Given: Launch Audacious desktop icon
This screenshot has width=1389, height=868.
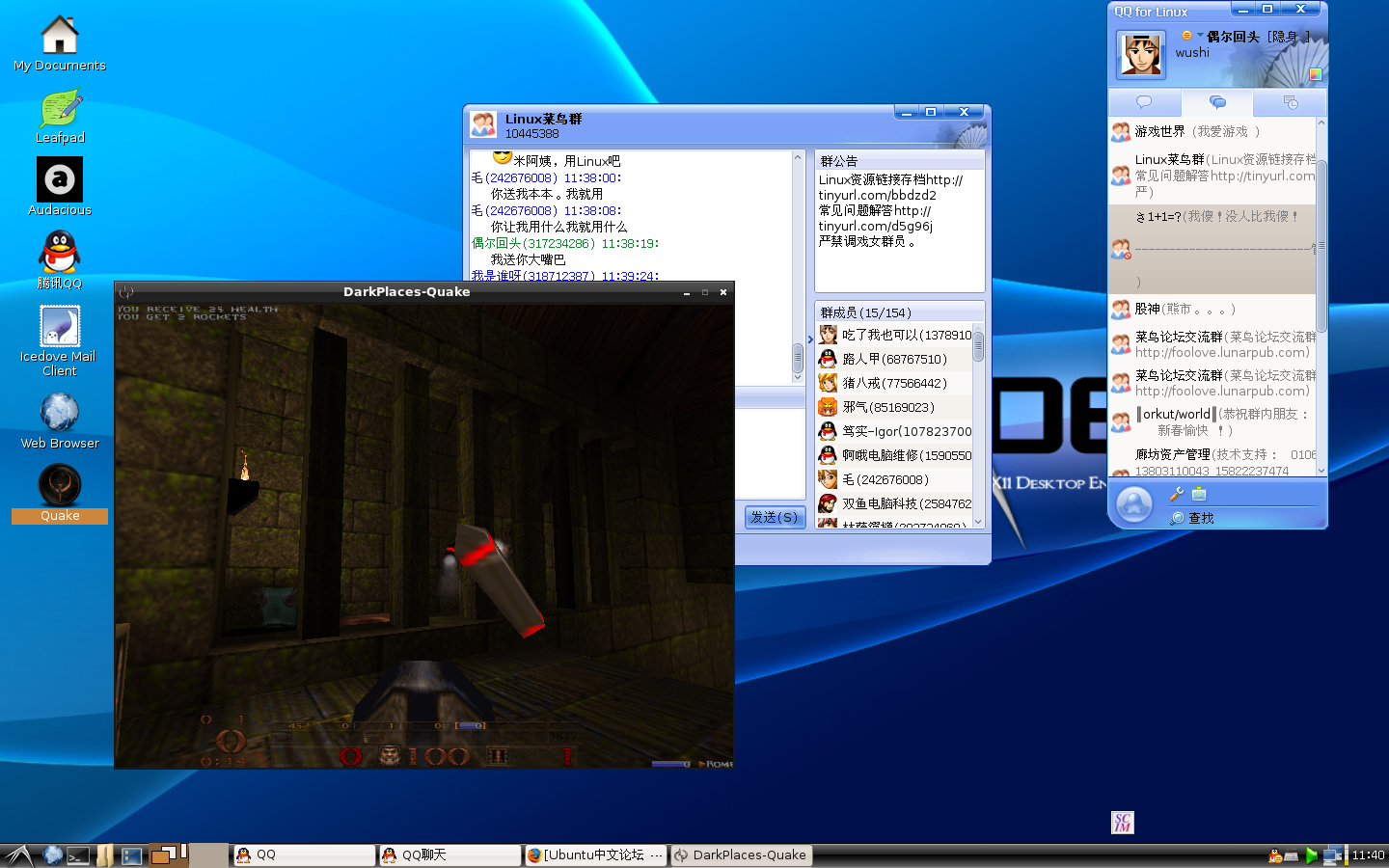Looking at the screenshot, I should 60,187.
